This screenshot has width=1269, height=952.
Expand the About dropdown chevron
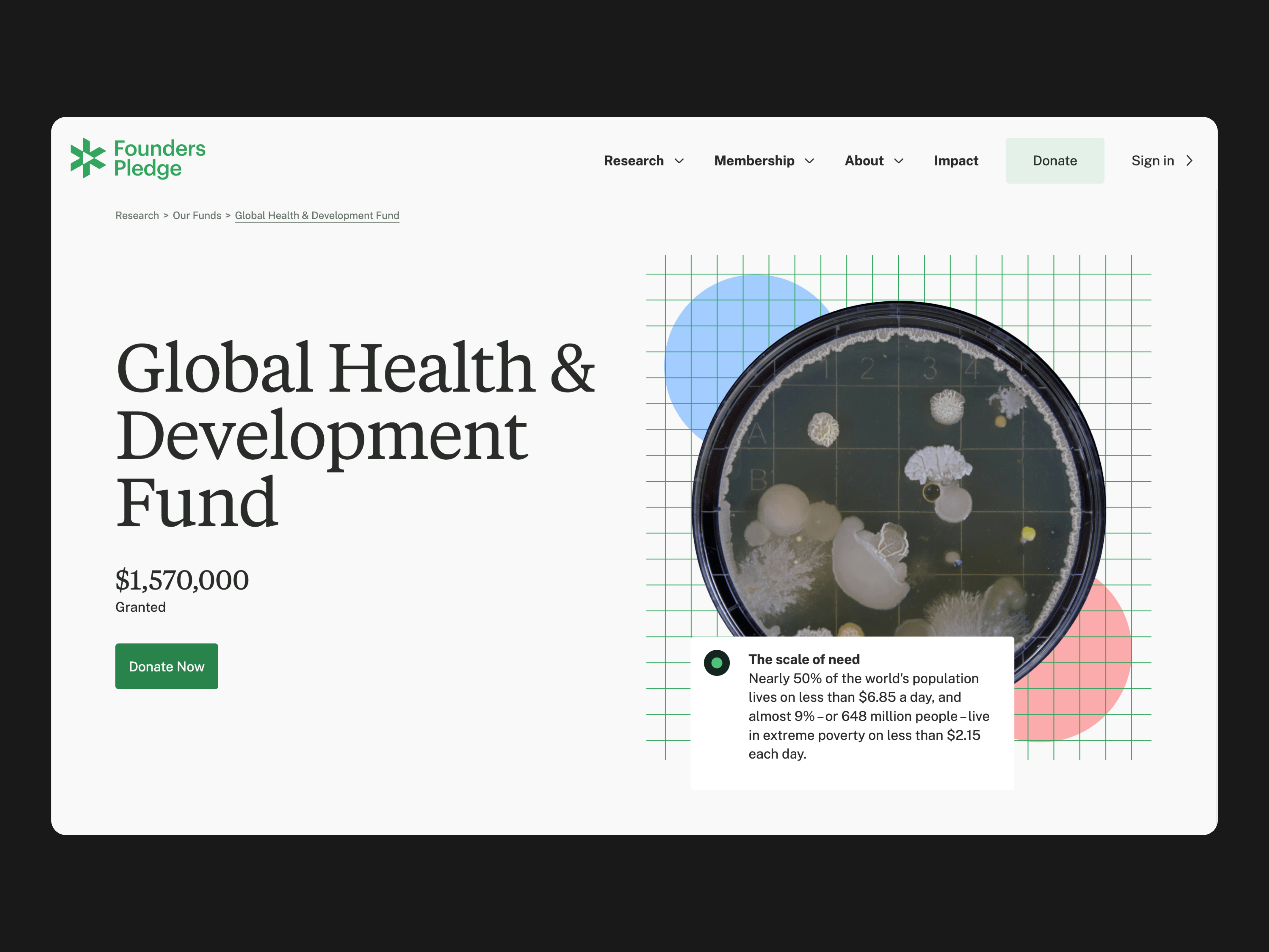click(x=898, y=161)
